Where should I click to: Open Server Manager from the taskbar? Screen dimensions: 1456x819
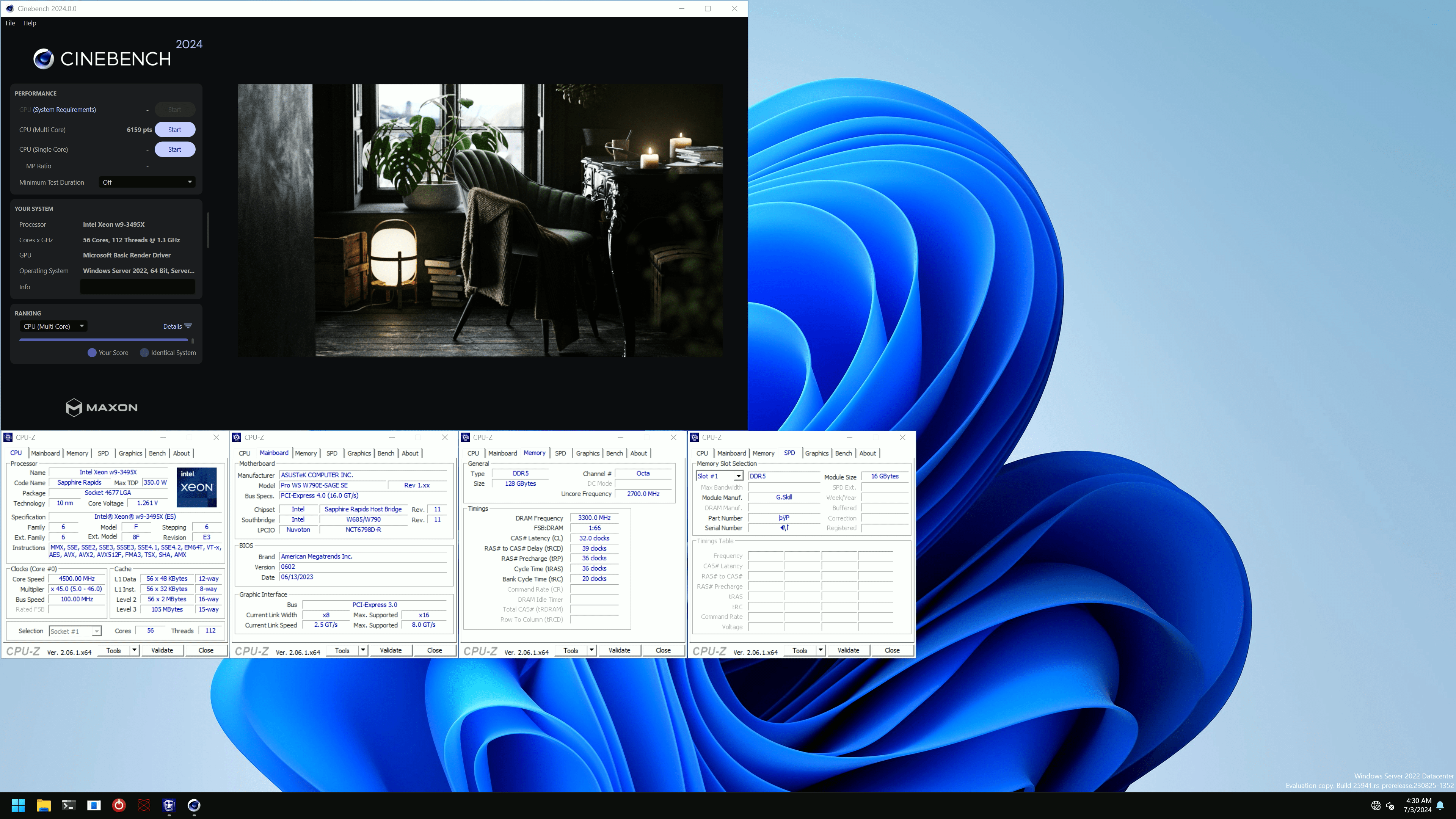pyautogui.click(x=94, y=805)
